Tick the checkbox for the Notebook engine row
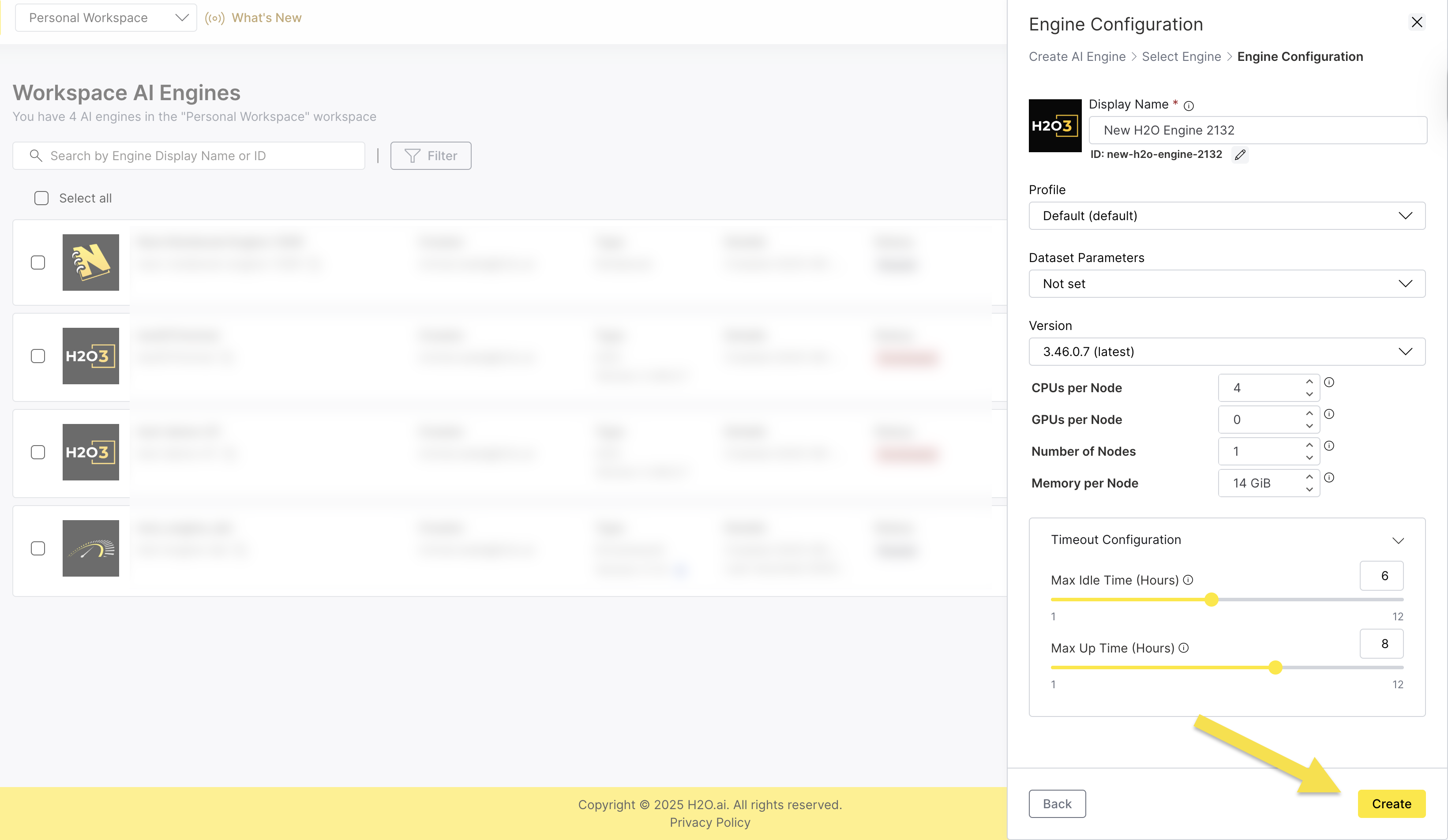This screenshot has width=1448, height=840. 38,262
